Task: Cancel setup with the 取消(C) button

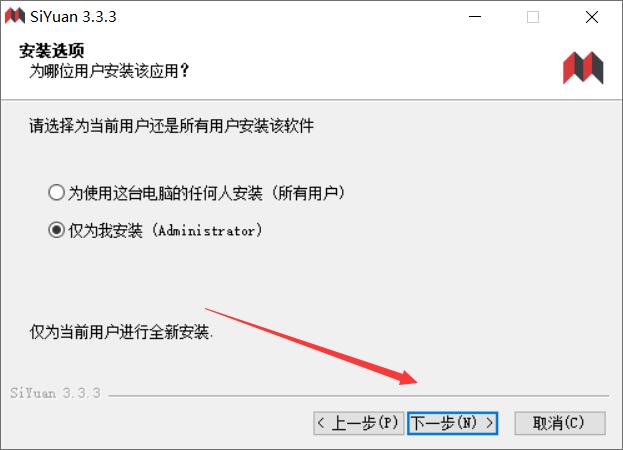Action: click(x=560, y=423)
